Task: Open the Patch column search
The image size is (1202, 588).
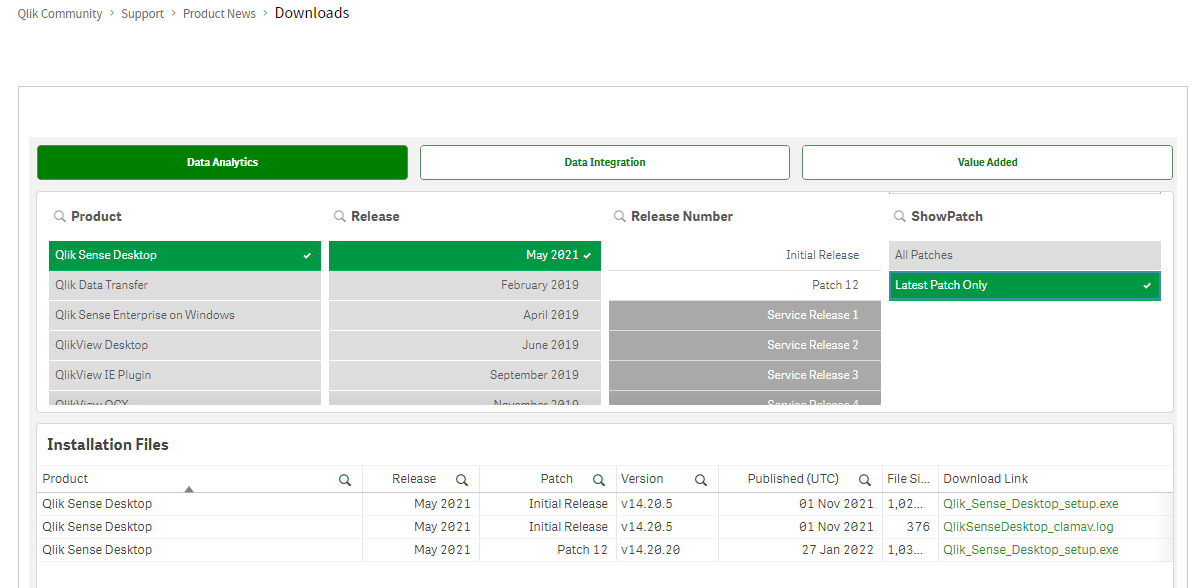Action: pyautogui.click(x=598, y=480)
